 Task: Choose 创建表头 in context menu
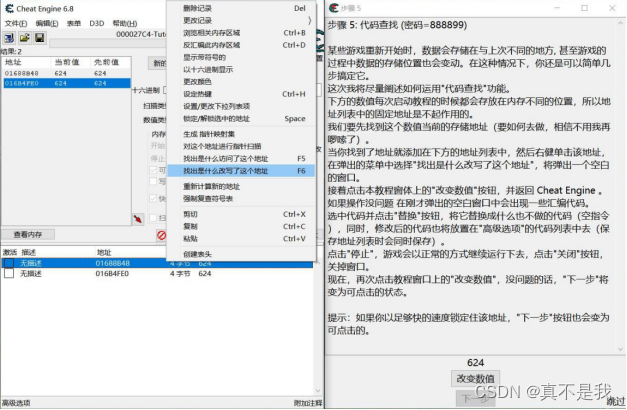coord(241,254)
